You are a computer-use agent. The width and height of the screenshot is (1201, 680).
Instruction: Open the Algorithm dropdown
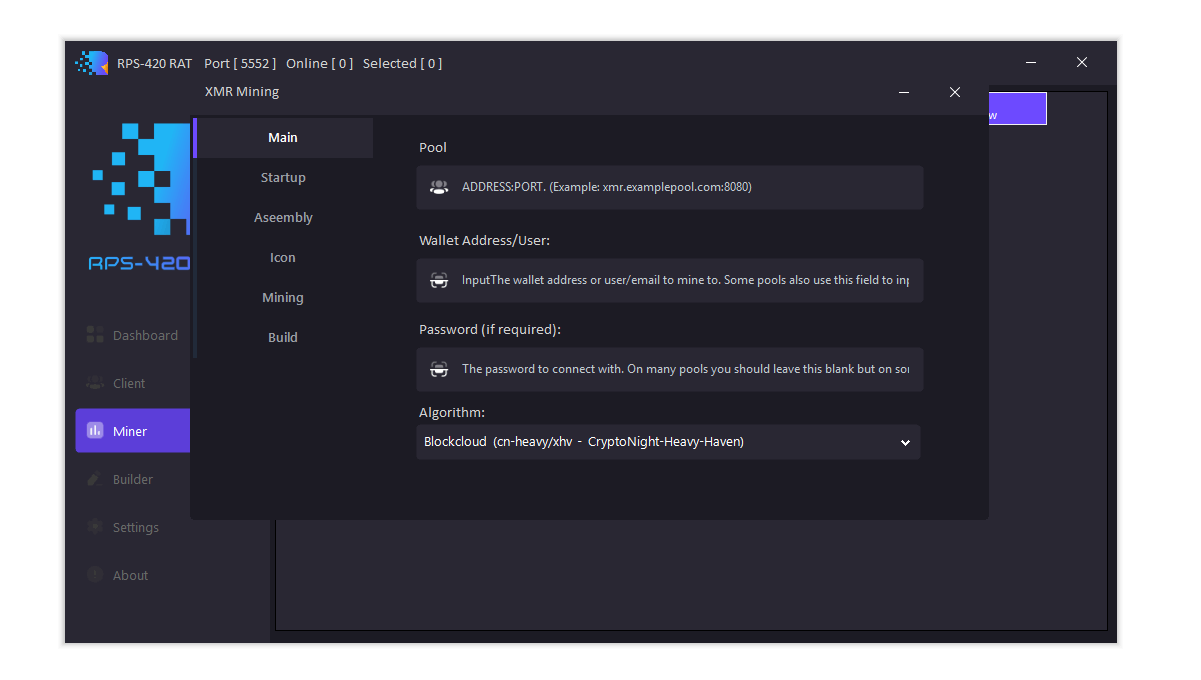(668, 441)
